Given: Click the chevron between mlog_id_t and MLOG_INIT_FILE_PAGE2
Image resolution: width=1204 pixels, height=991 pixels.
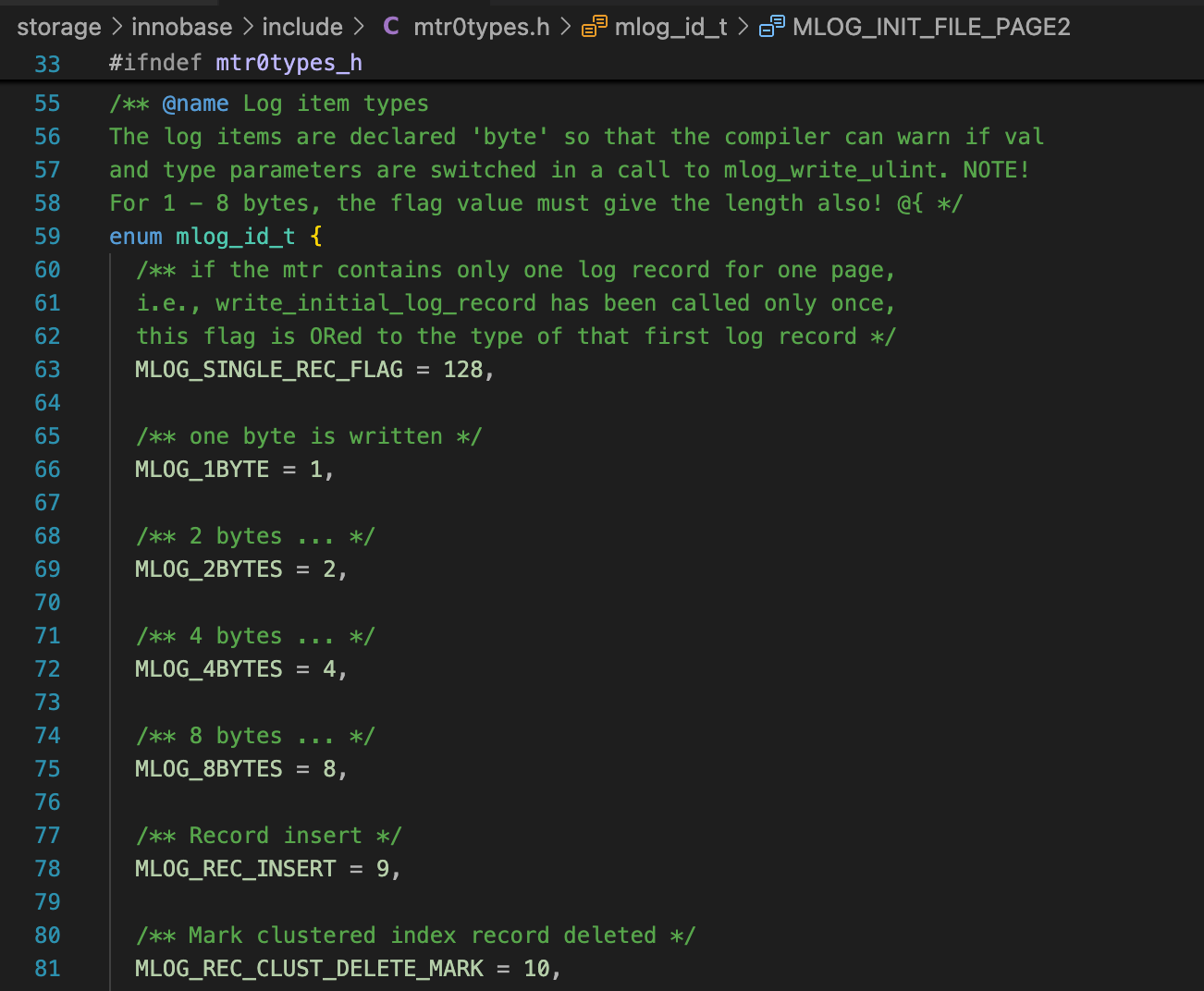Looking at the screenshot, I should (743, 27).
